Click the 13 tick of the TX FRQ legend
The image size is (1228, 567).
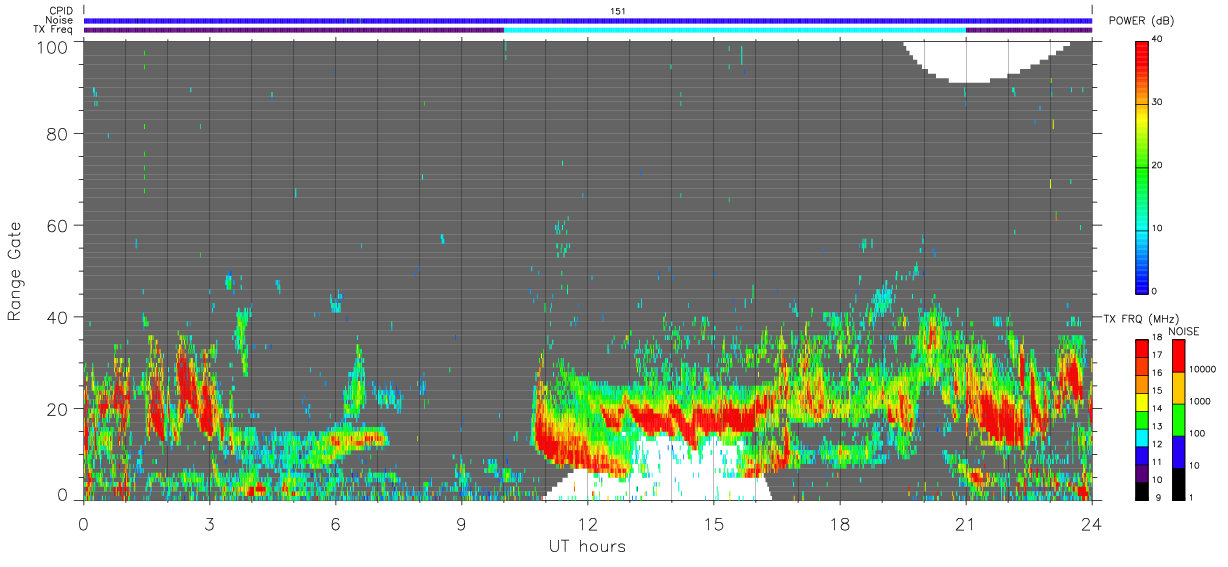pyautogui.click(x=1157, y=427)
